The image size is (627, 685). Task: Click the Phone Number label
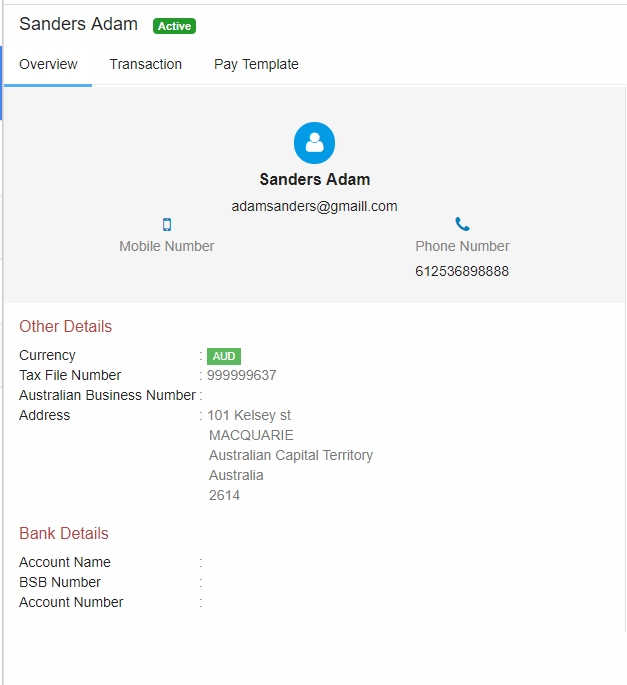pyautogui.click(x=462, y=246)
